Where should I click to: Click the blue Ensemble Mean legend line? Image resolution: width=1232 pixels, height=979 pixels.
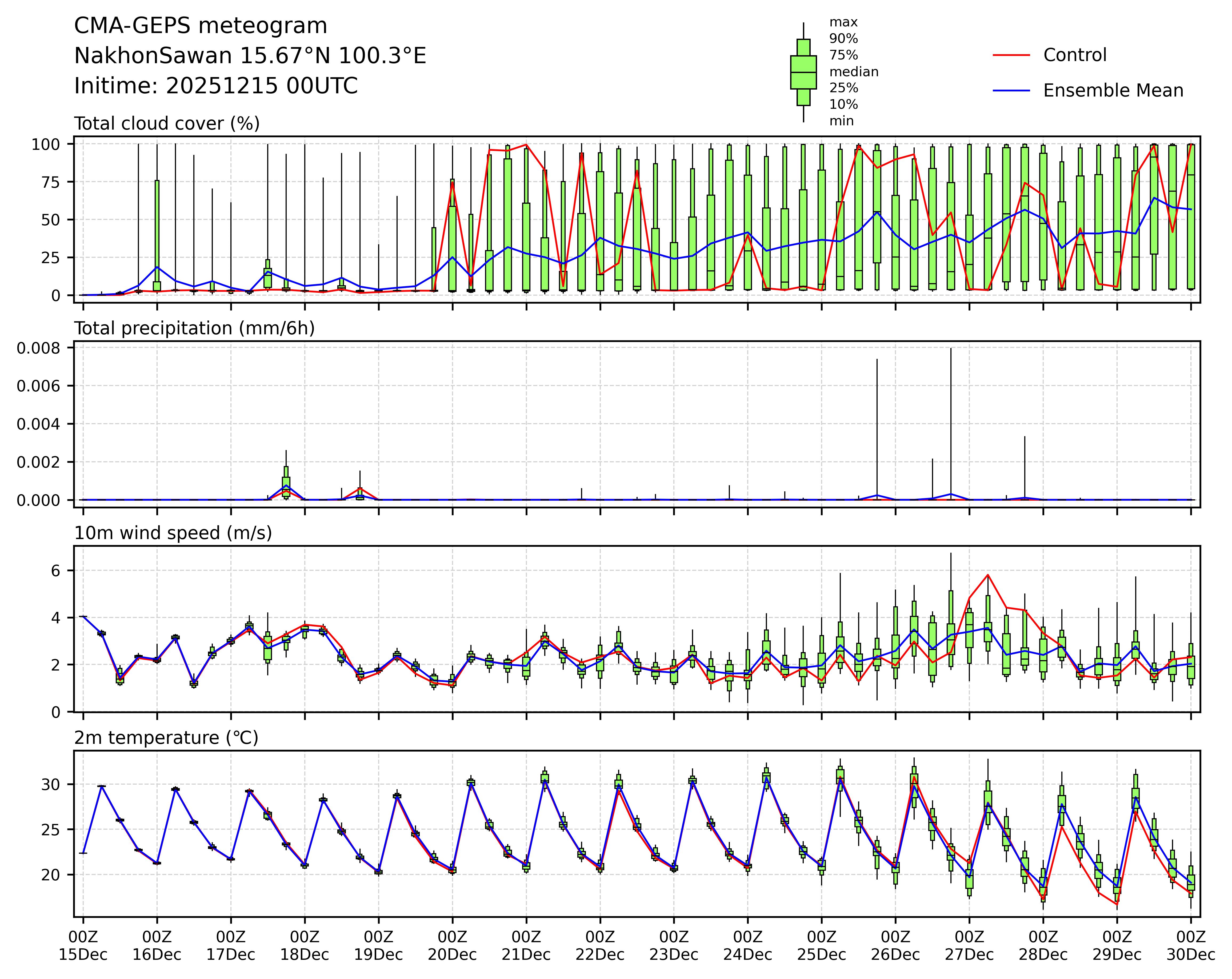(1011, 91)
